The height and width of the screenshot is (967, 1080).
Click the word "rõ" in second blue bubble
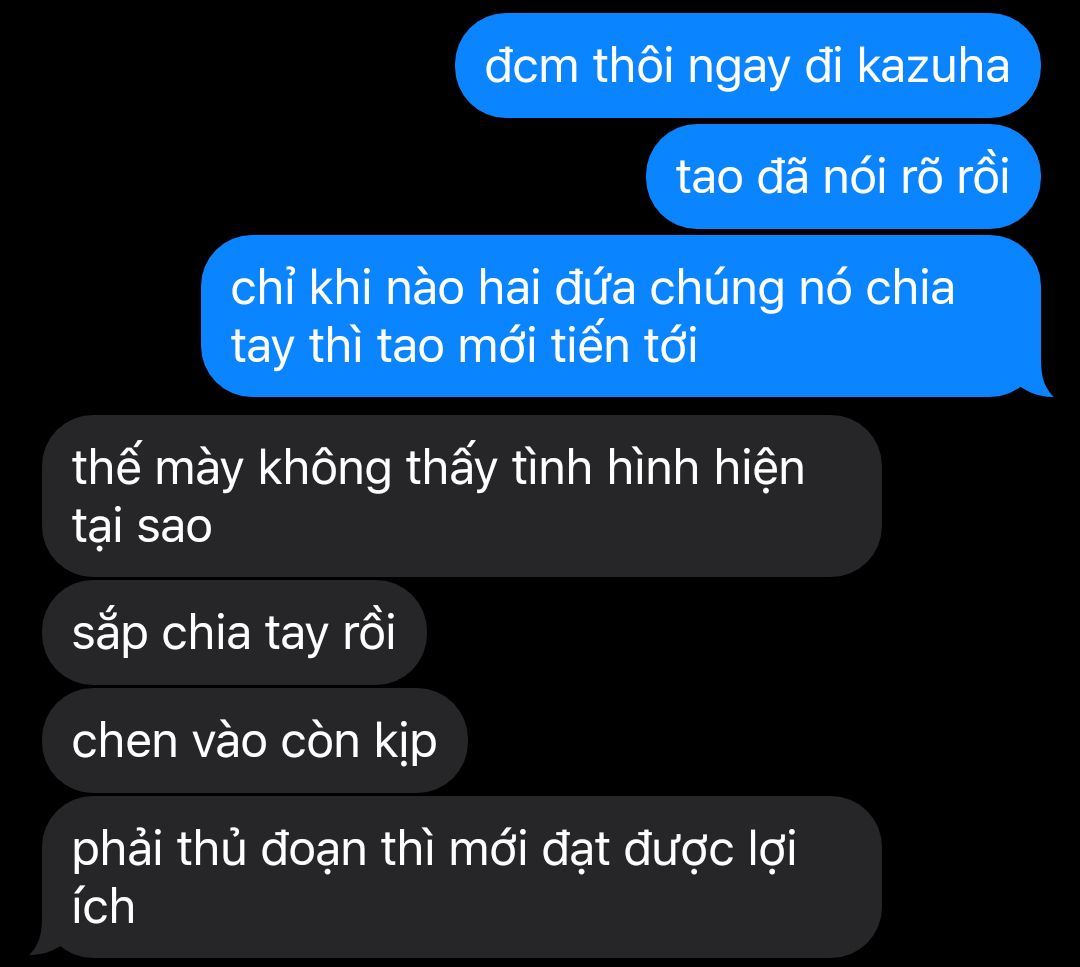click(x=922, y=176)
